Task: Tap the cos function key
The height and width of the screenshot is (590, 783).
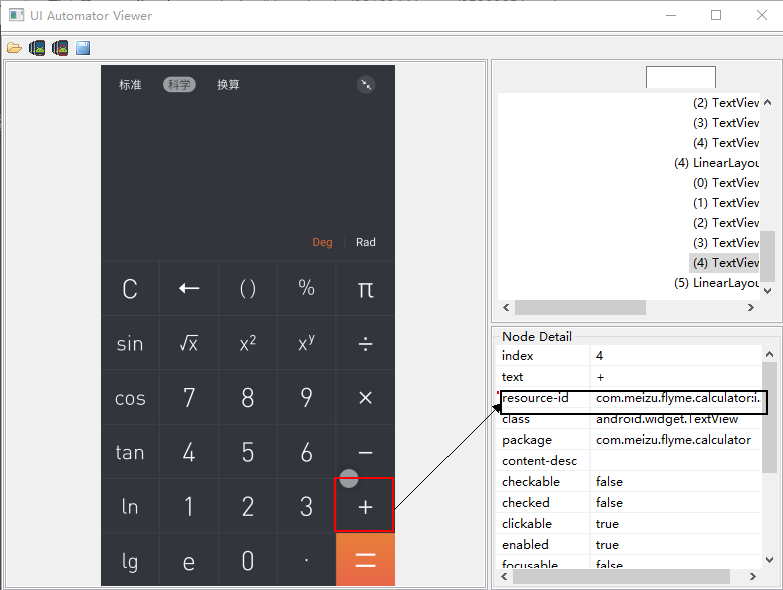Action: pyautogui.click(x=130, y=398)
